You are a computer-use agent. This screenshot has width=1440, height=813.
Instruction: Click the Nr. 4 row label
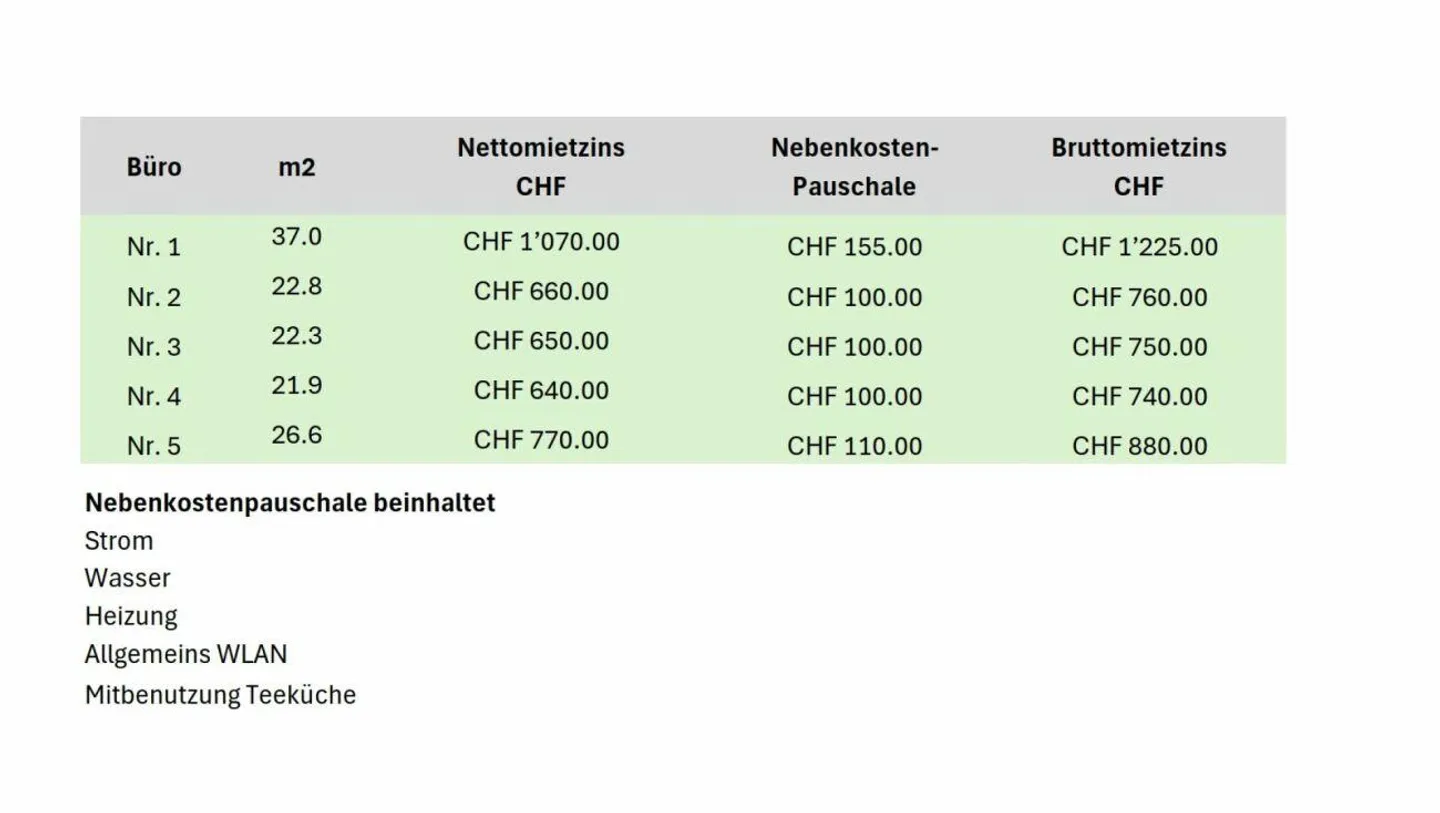click(x=154, y=396)
